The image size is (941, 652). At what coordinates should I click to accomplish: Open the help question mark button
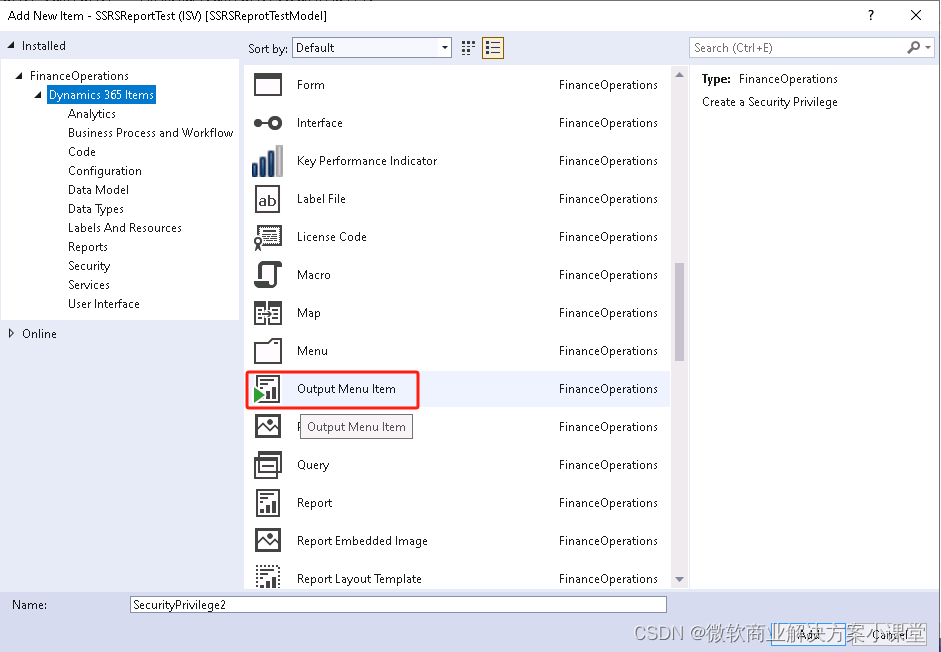pyautogui.click(x=871, y=16)
